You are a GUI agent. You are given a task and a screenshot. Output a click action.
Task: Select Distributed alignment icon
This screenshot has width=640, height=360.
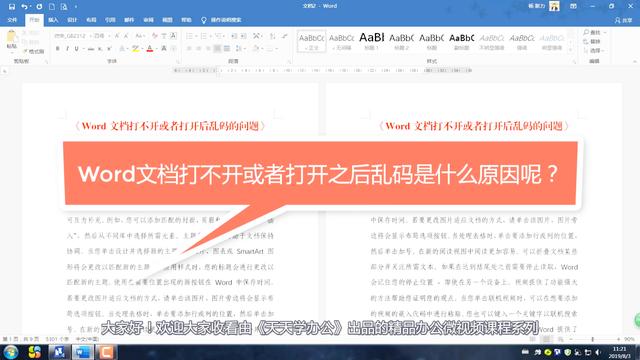pos(227,49)
